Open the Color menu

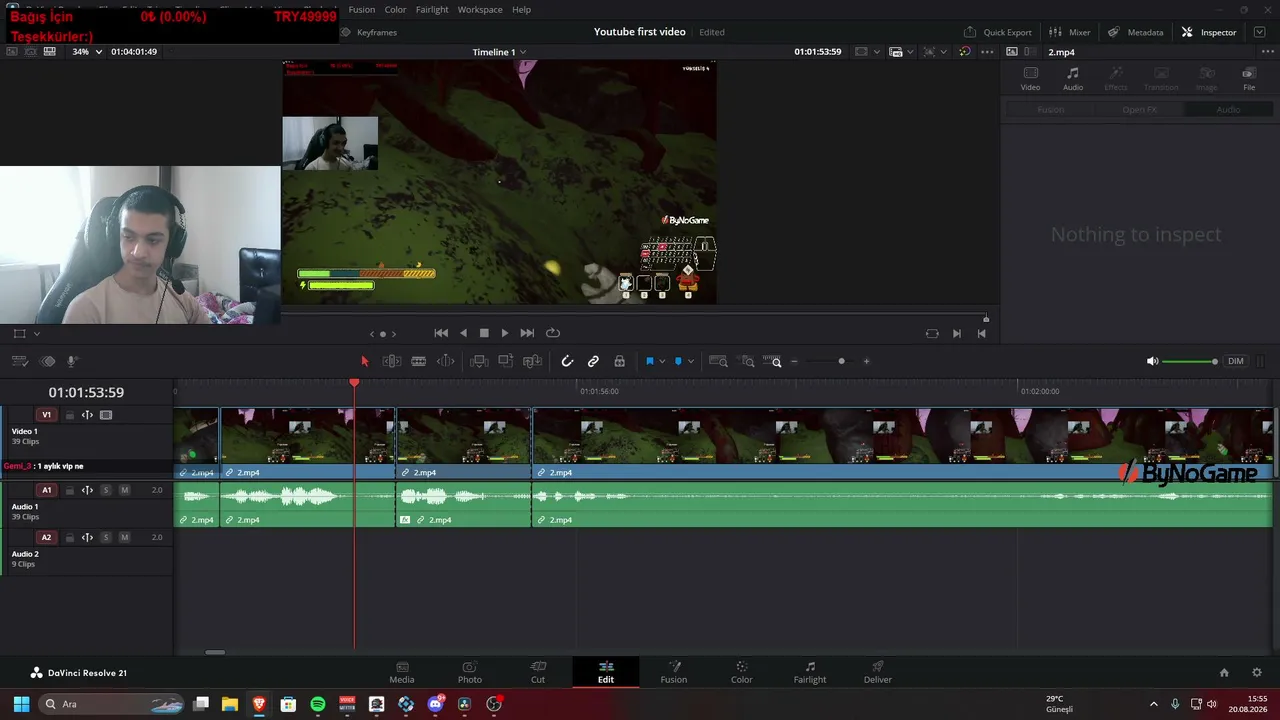pyautogui.click(x=396, y=9)
